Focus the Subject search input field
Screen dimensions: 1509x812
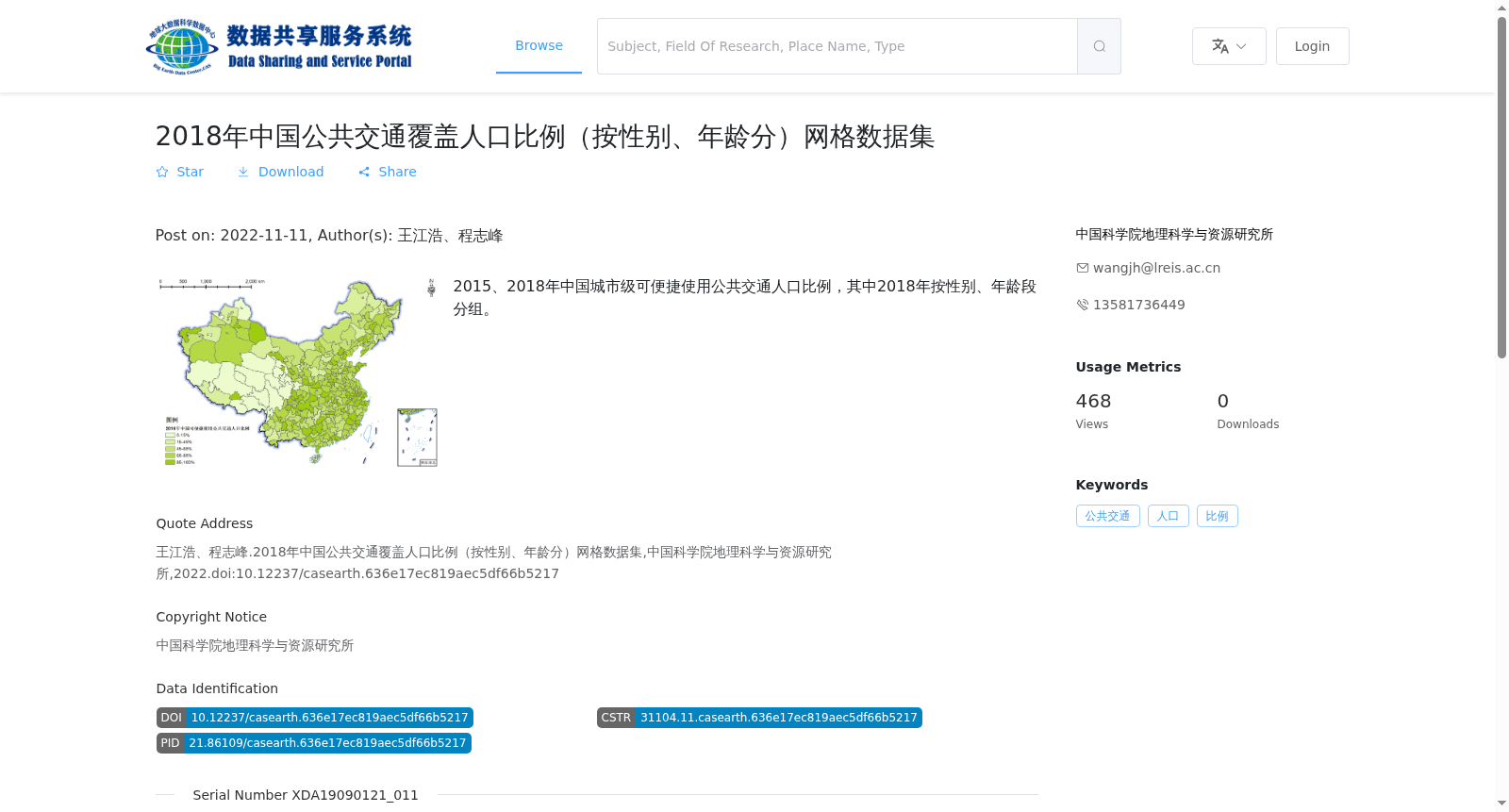[x=837, y=46]
